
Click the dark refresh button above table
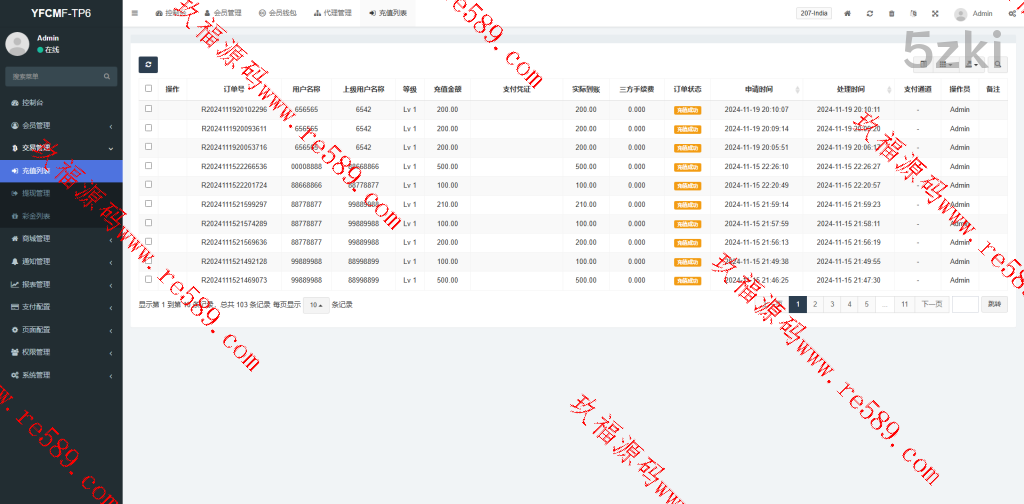click(148, 65)
